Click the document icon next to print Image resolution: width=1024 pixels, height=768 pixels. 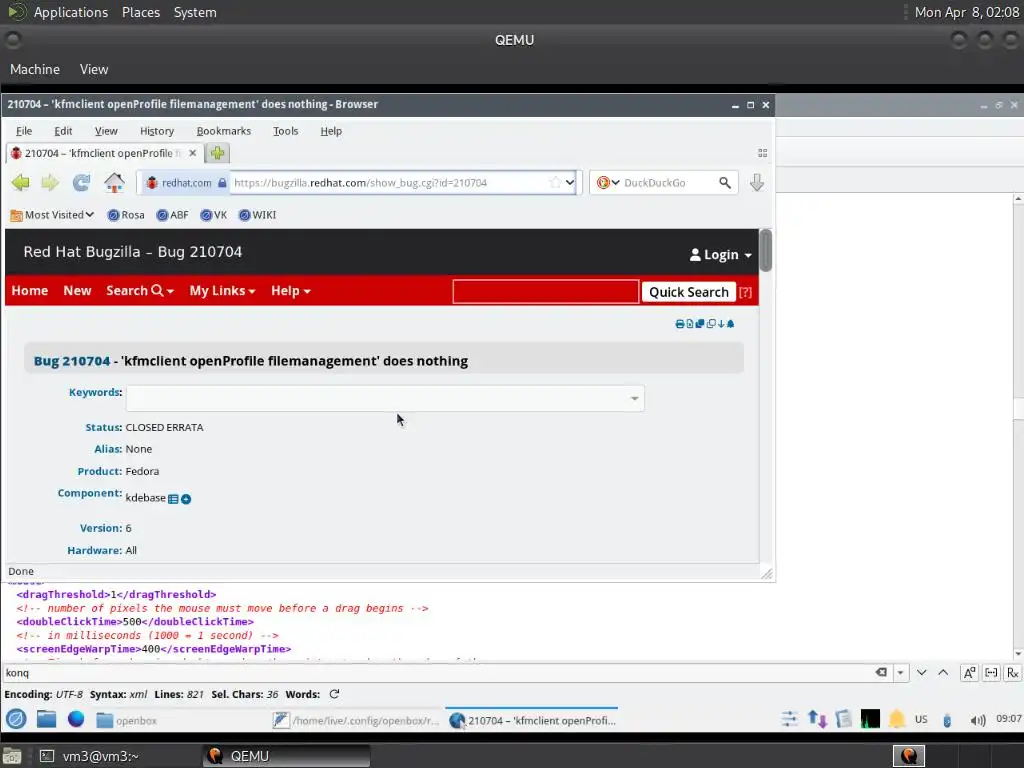point(690,324)
